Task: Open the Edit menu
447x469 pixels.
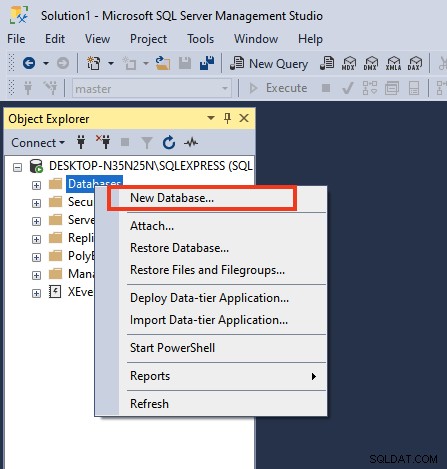Action: coord(55,39)
